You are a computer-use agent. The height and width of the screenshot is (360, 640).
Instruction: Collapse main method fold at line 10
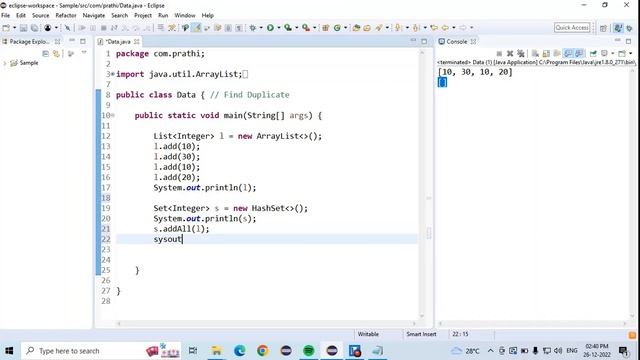(113, 116)
